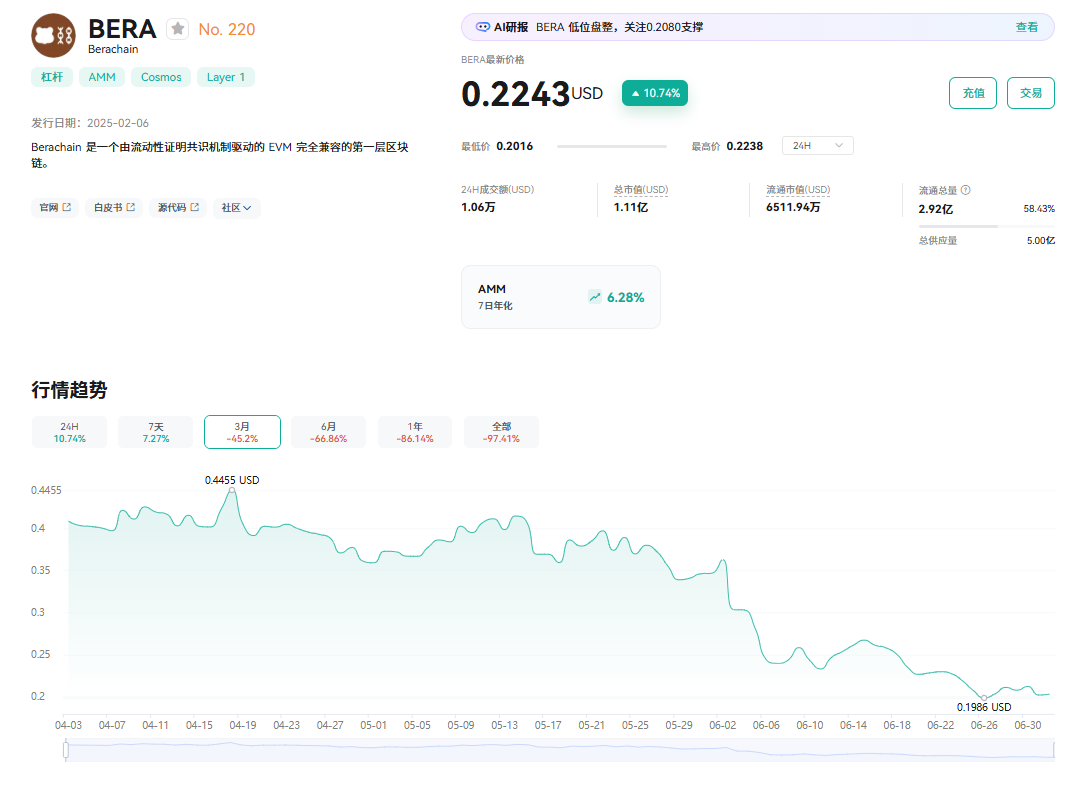Click the chart range slider track
Screen dimensions: 1082x791
click(560, 750)
